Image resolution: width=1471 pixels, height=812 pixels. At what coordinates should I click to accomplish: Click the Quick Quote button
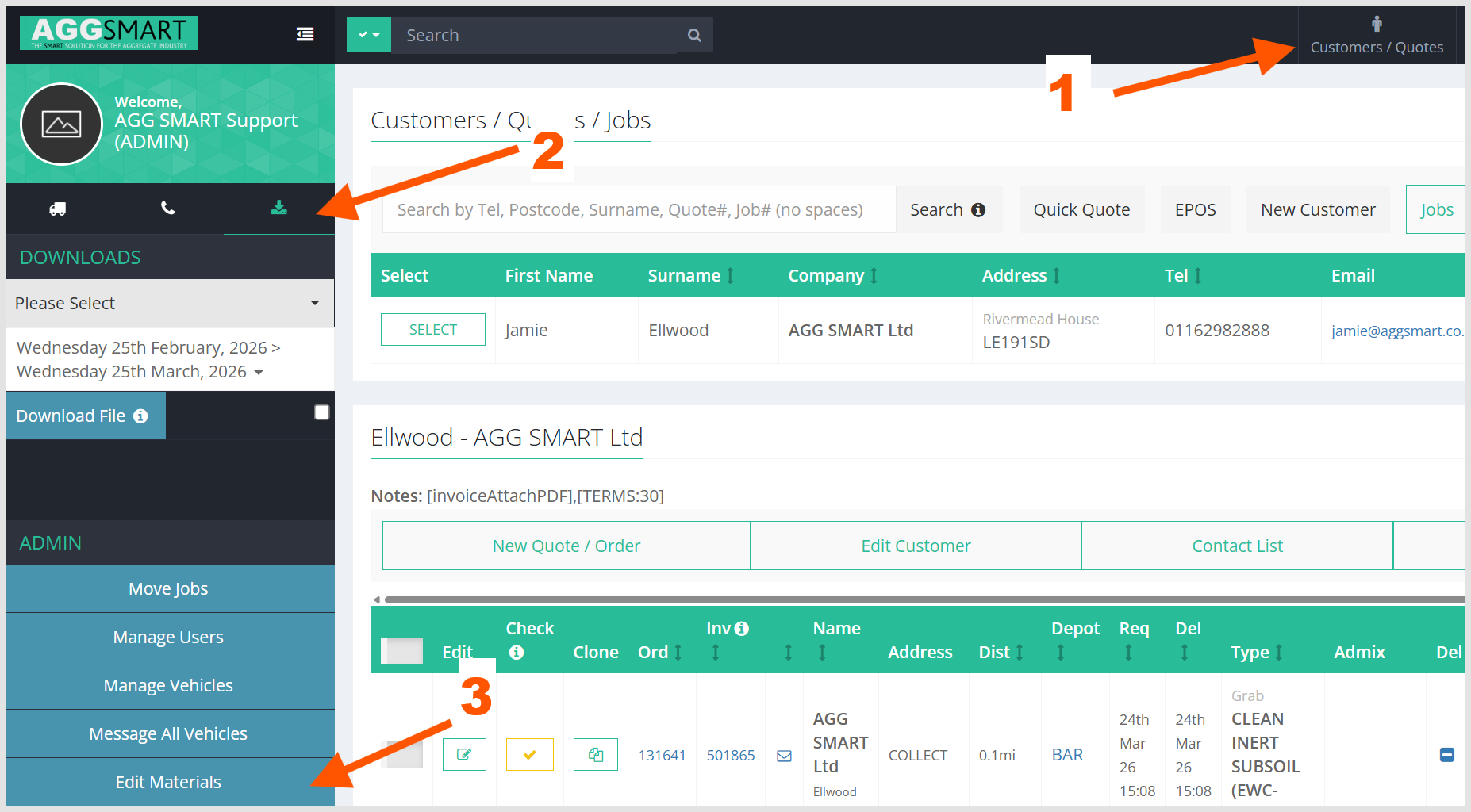click(1081, 209)
